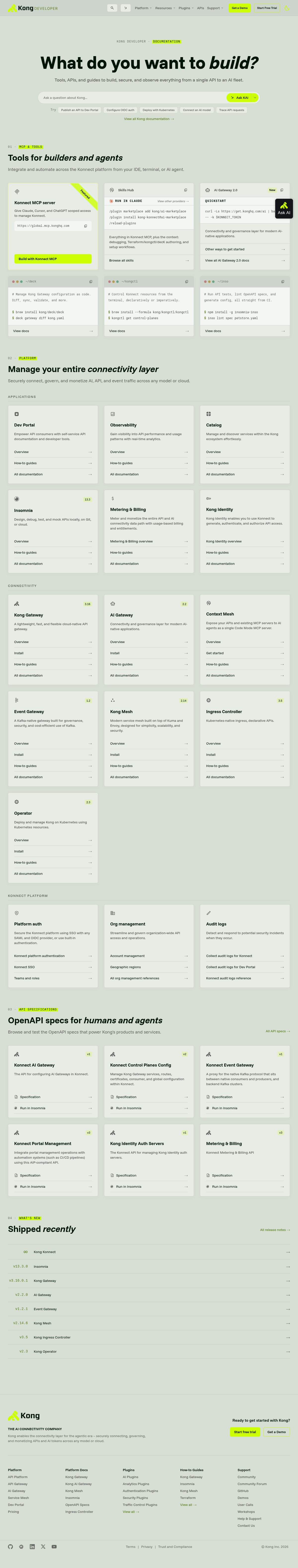Open Install link under Event Gateway
The image size is (298, 1568).
[x=53, y=755]
